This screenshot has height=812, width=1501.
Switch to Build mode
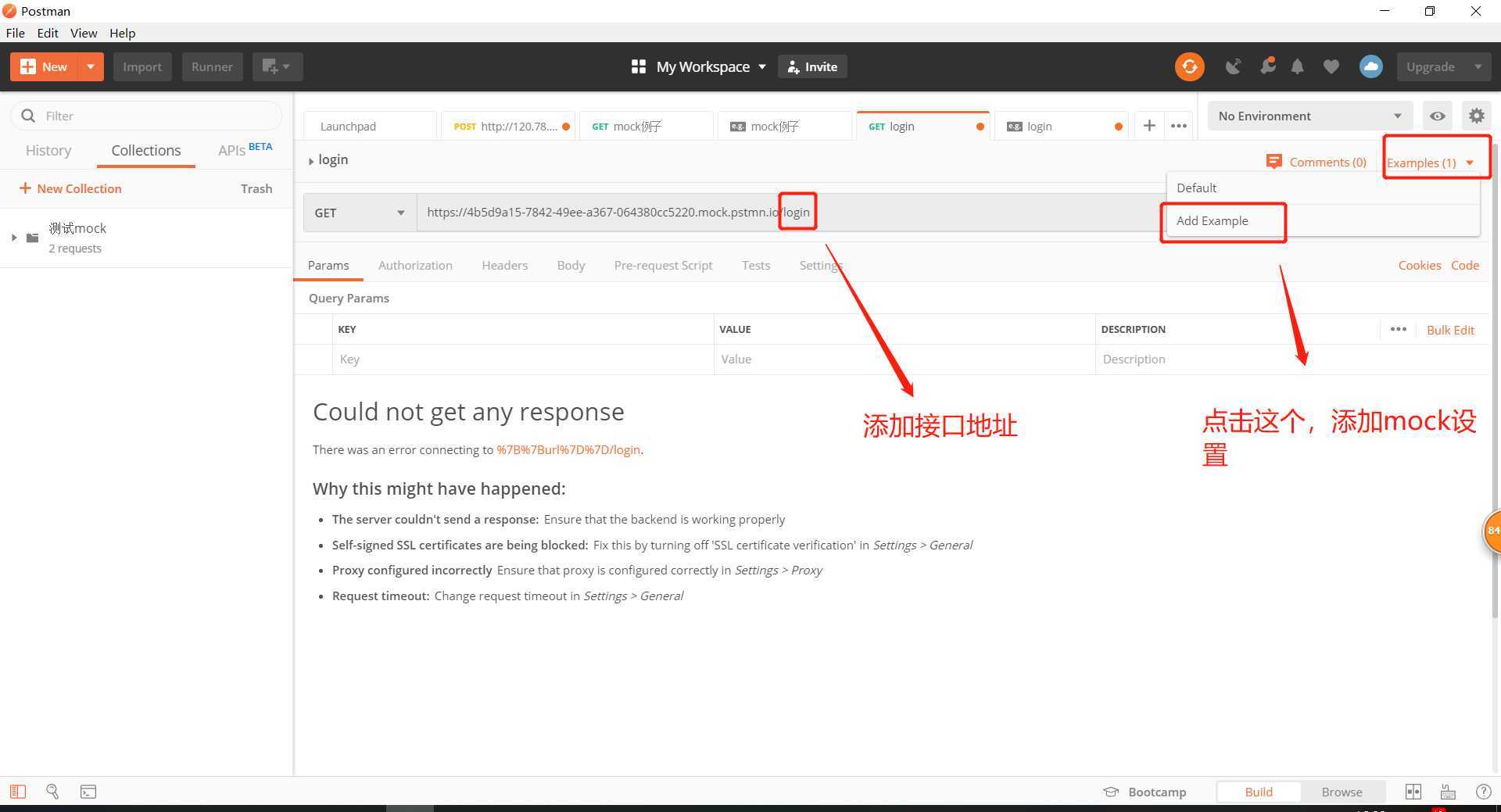1259,792
